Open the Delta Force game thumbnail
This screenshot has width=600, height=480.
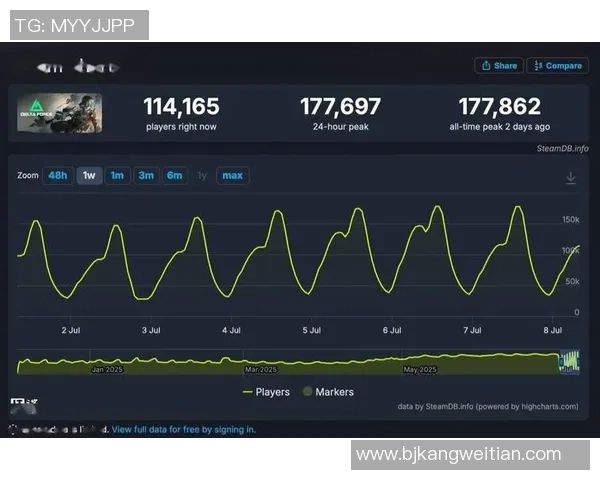point(58,112)
